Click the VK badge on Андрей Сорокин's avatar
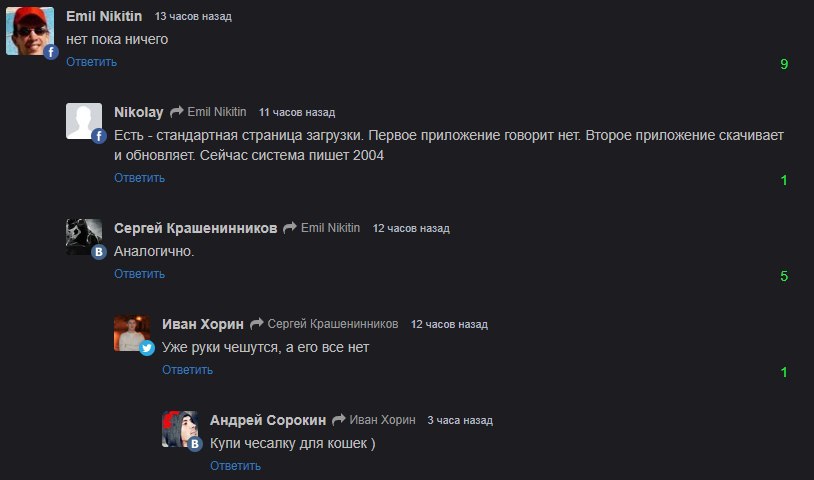Image resolution: width=814 pixels, height=480 pixels. coord(195,444)
